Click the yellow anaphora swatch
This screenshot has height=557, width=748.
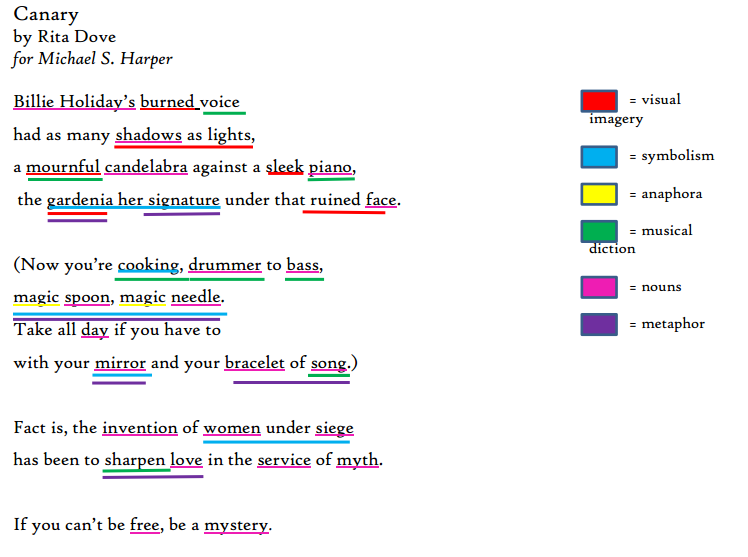599,194
